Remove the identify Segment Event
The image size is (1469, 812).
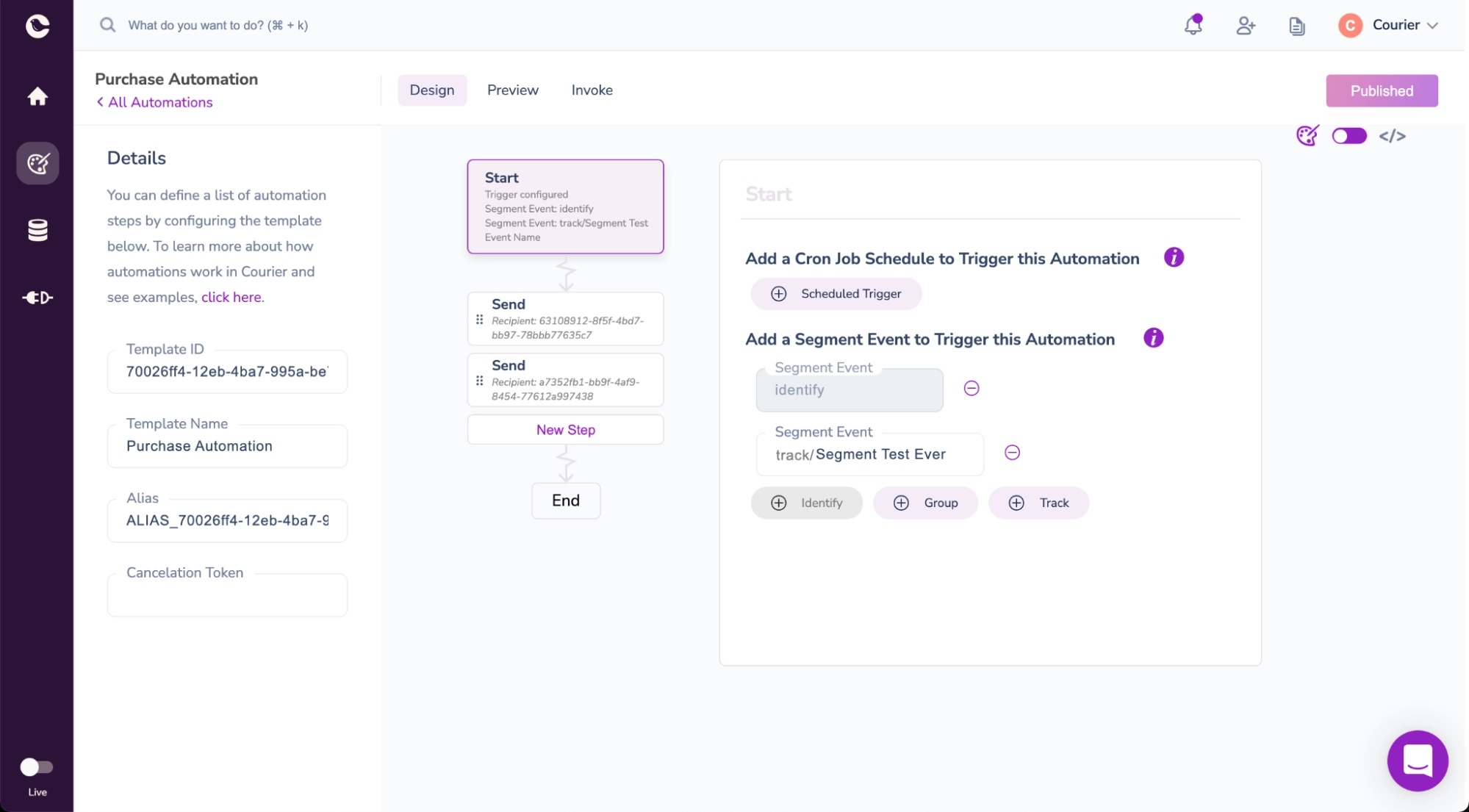pyautogui.click(x=971, y=388)
